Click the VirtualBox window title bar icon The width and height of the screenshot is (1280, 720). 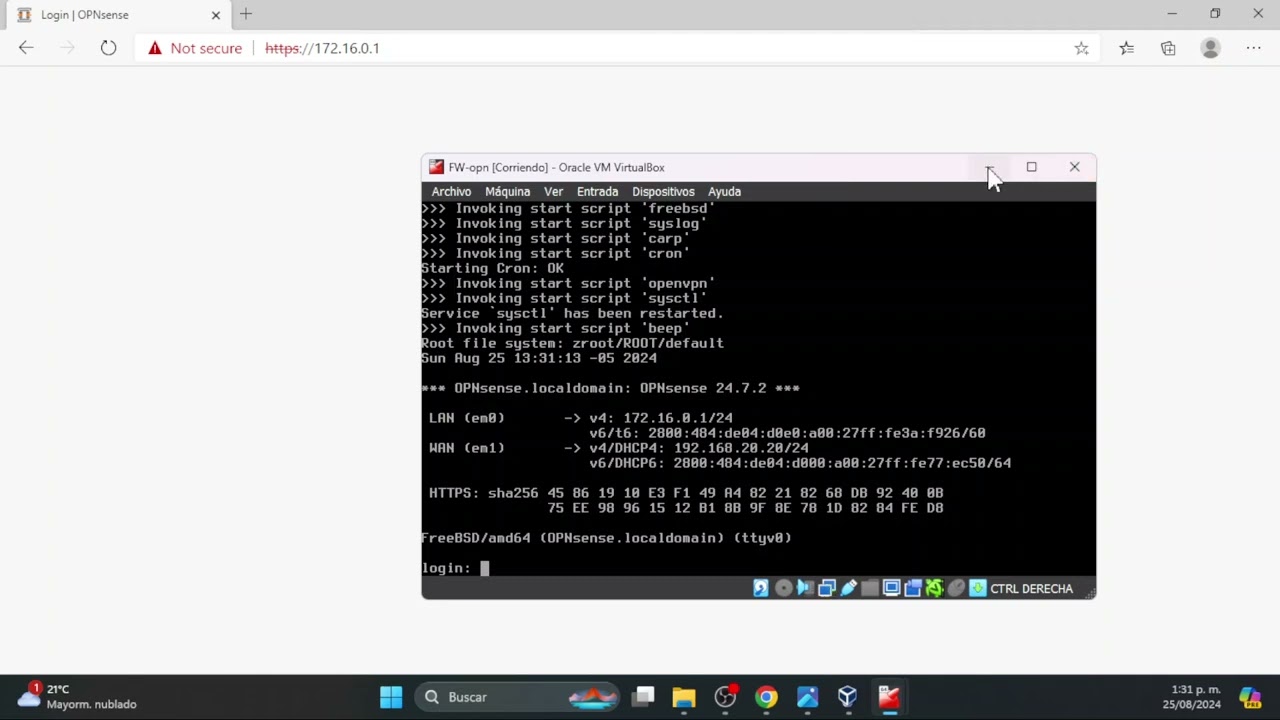[436, 167]
